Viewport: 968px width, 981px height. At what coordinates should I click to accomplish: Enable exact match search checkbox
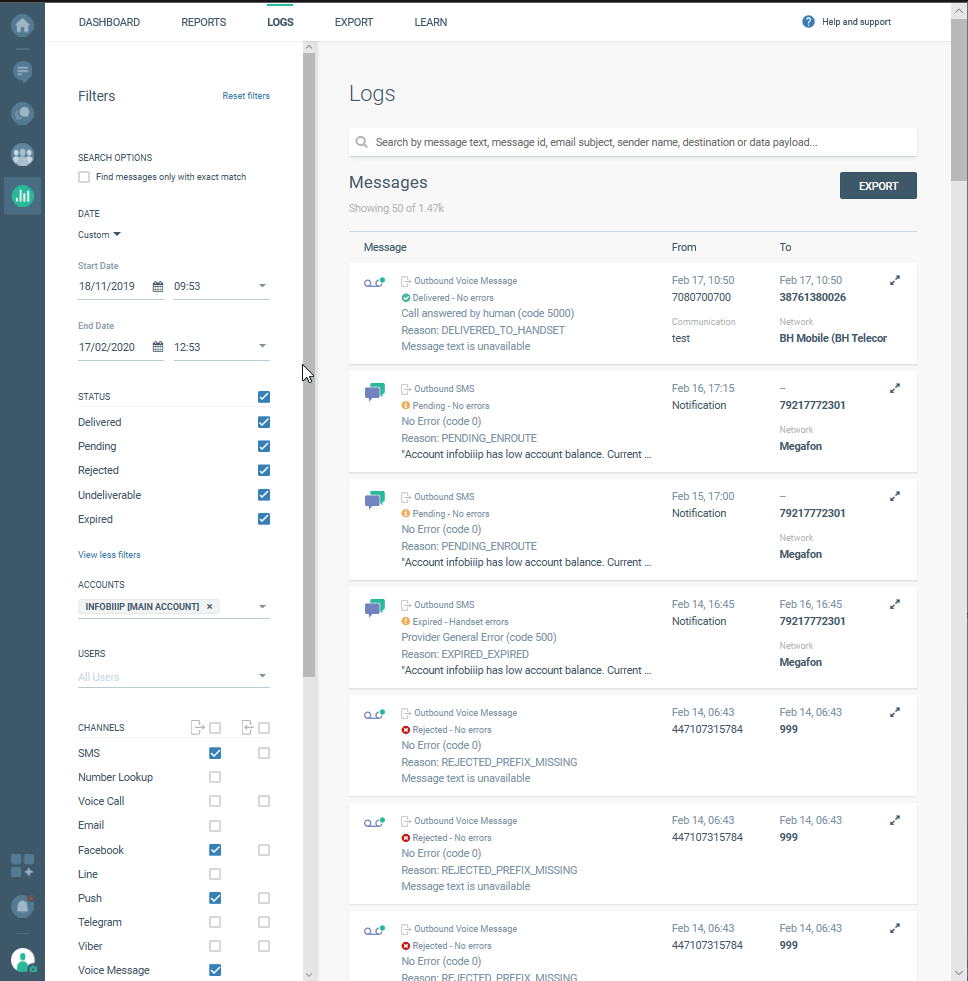[x=84, y=177]
